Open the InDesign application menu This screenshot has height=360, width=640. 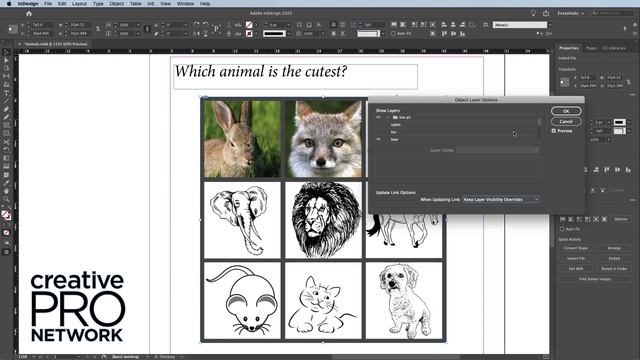pyautogui.click(x=28, y=3)
